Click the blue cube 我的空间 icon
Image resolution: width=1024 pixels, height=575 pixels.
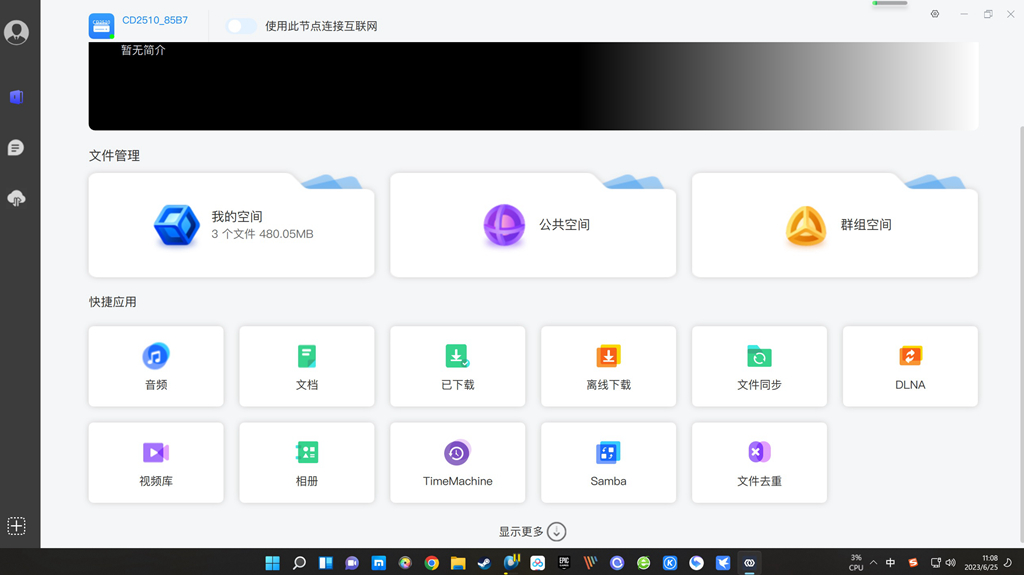click(x=176, y=225)
